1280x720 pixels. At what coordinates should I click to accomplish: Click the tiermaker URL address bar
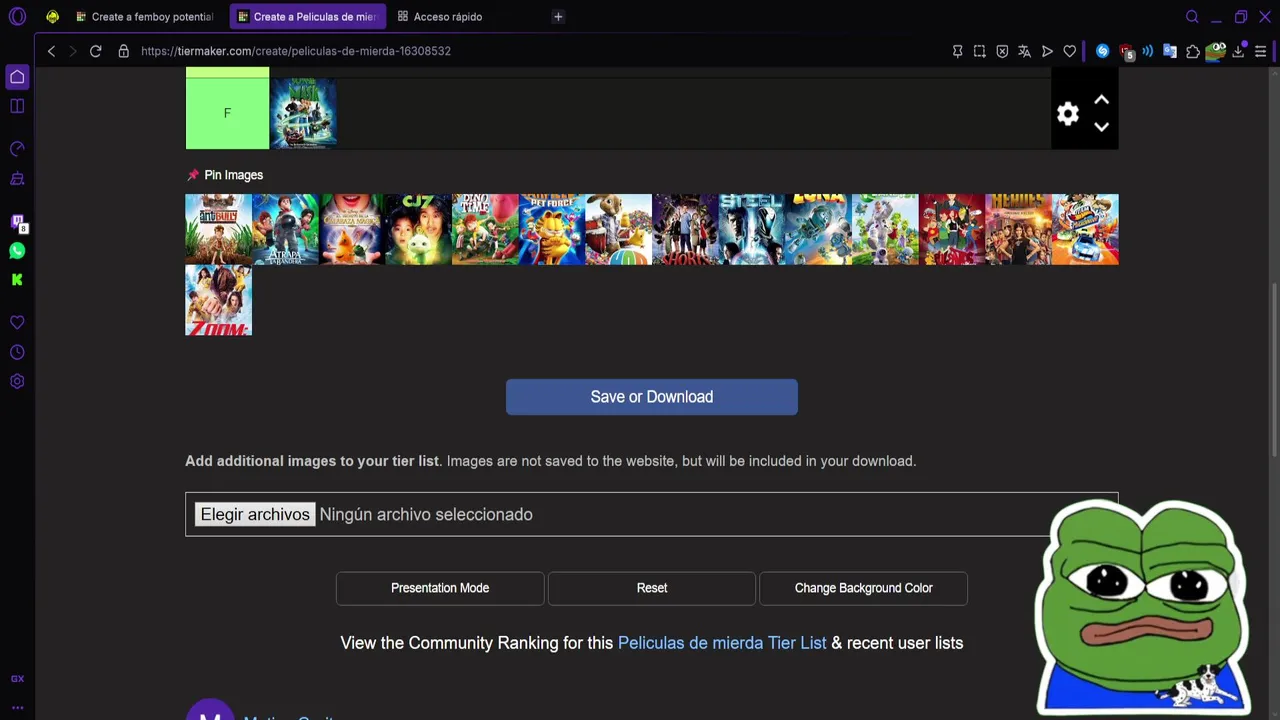(x=296, y=51)
